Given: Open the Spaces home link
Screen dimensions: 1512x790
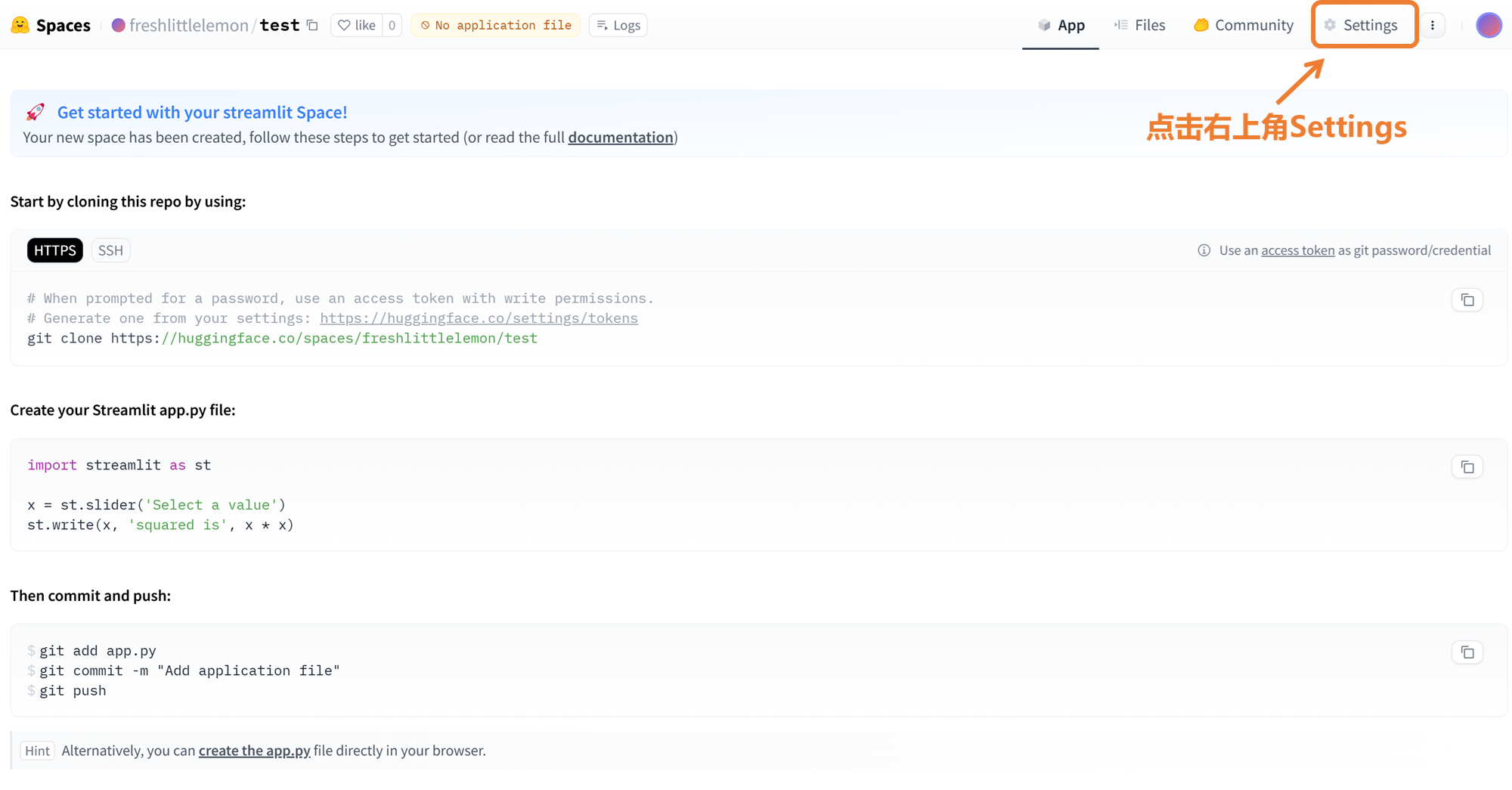Looking at the screenshot, I should click(63, 25).
